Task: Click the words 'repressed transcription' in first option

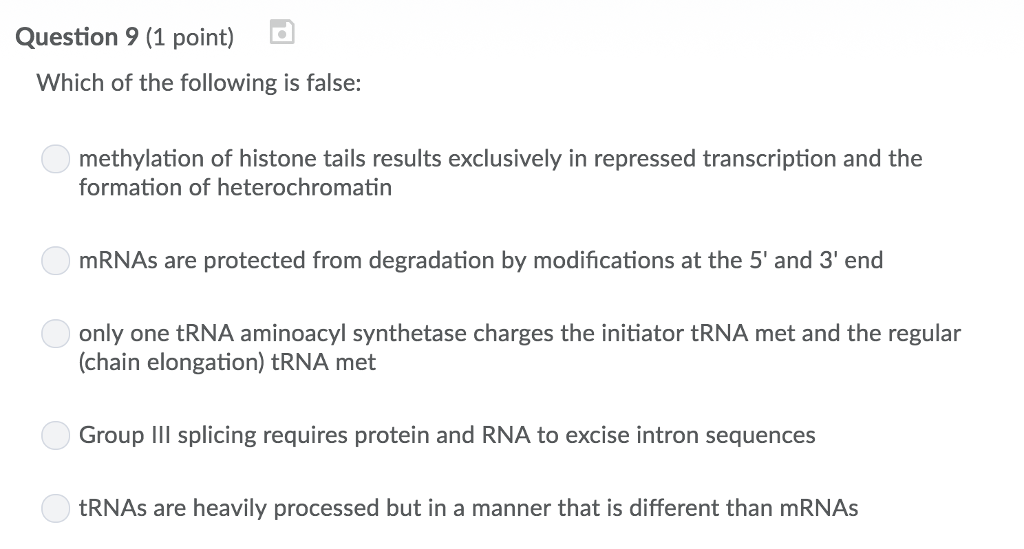Action: coord(714,159)
